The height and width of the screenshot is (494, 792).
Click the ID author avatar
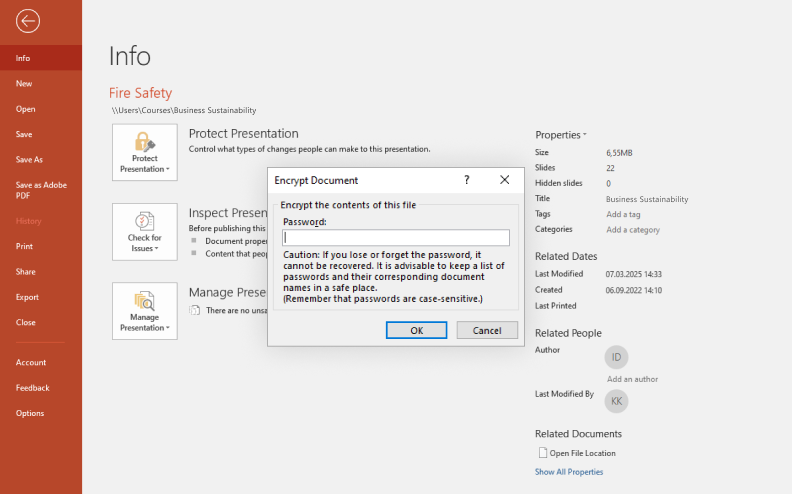pyautogui.click(x=616, y=357)
